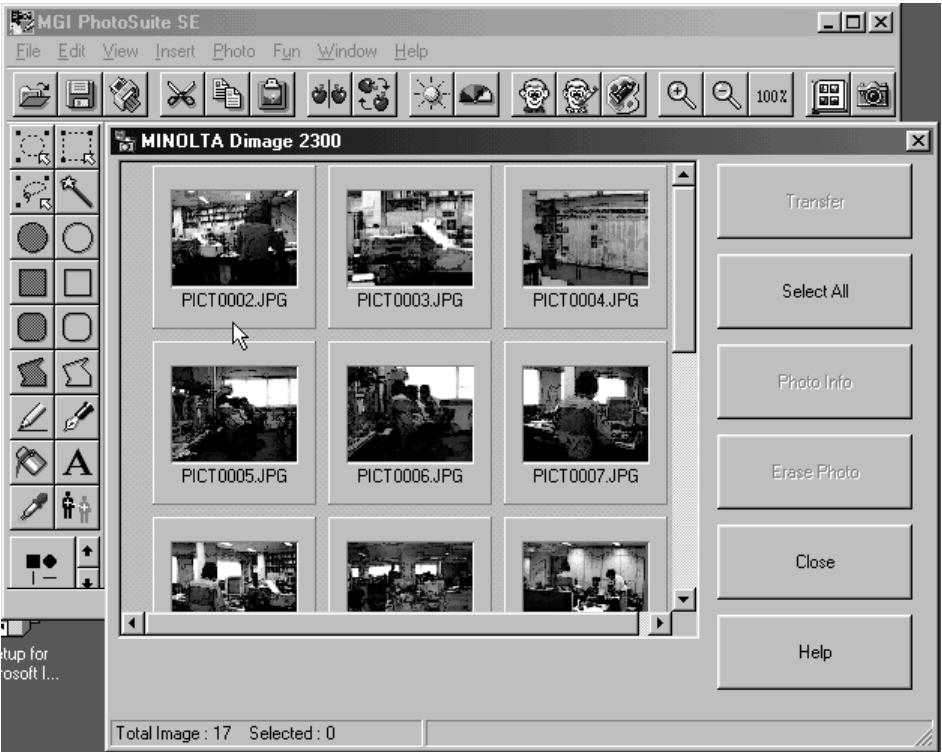Viewport: 942px width, 753px height.
Task: Select the paint bucket fill tool
Action: [x=32, y=462]
